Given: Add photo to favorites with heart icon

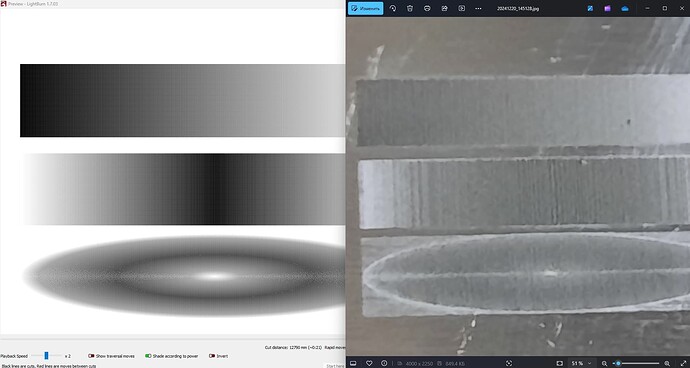Looking at the screenshot, I should pos(369,363).
